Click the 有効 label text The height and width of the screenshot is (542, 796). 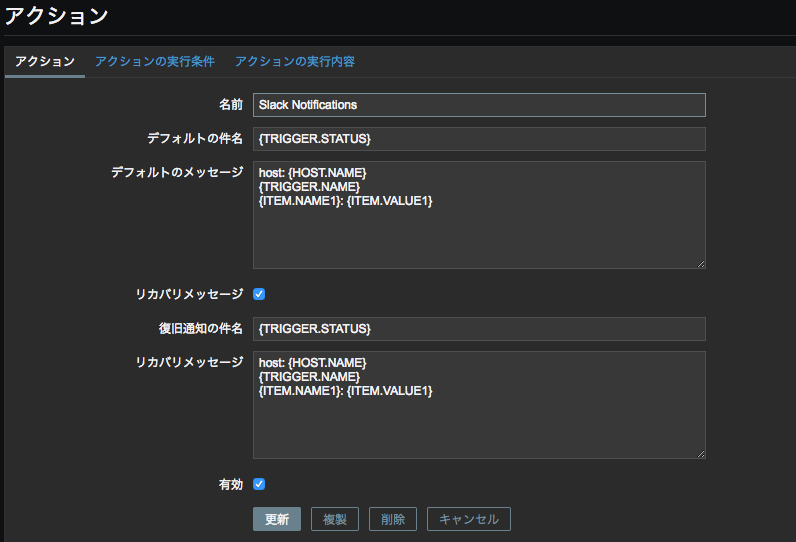tap(230, 484)
